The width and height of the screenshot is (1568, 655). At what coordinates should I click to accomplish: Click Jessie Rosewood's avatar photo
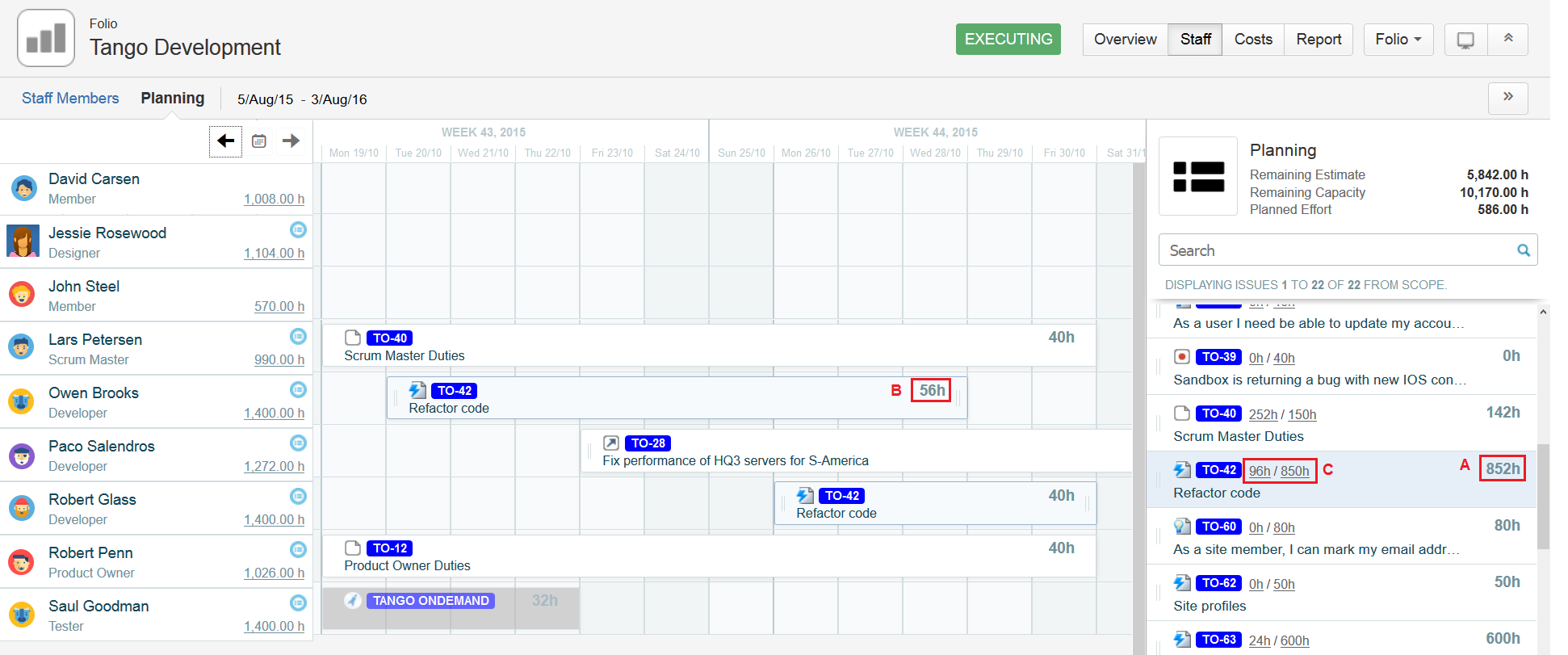click(x=23, y=241)
